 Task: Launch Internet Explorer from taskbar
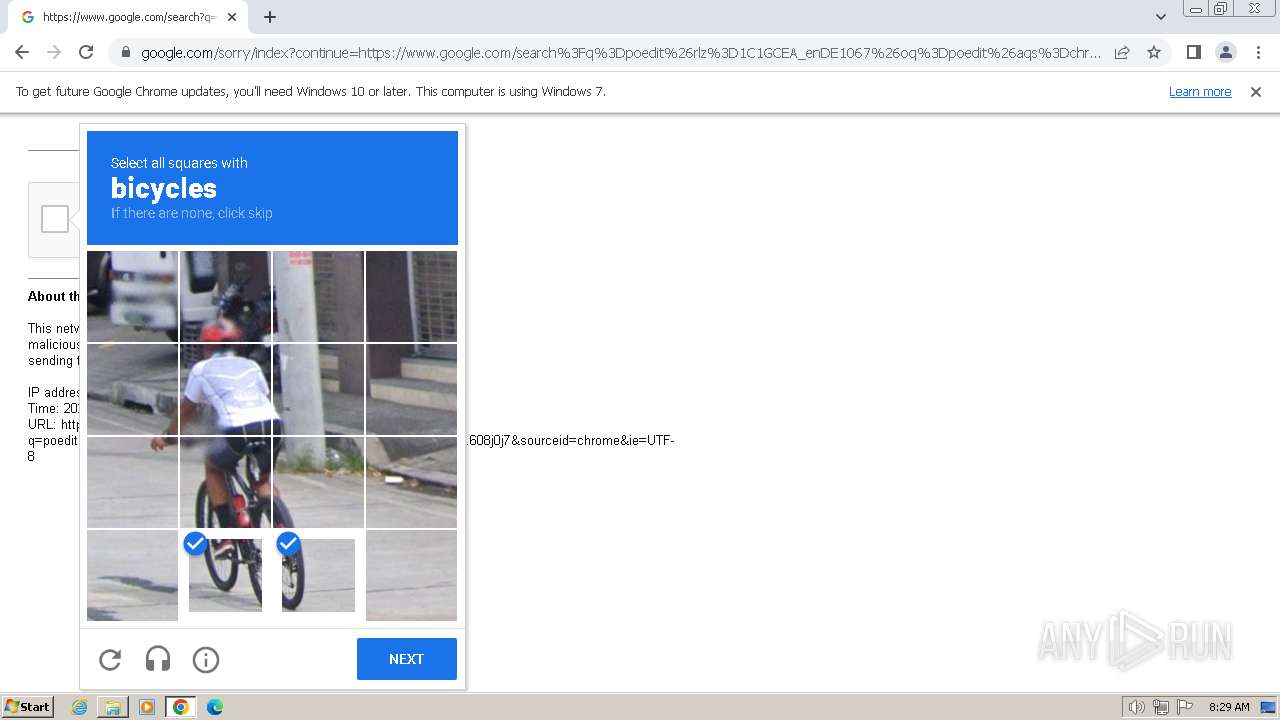[x=80, y=707]
